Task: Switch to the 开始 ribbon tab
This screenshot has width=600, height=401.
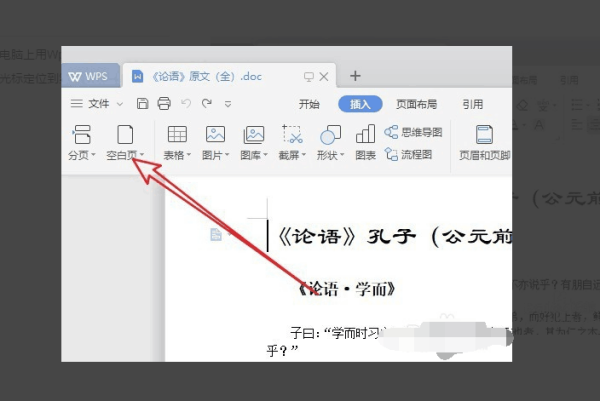Action: (309, 104)
